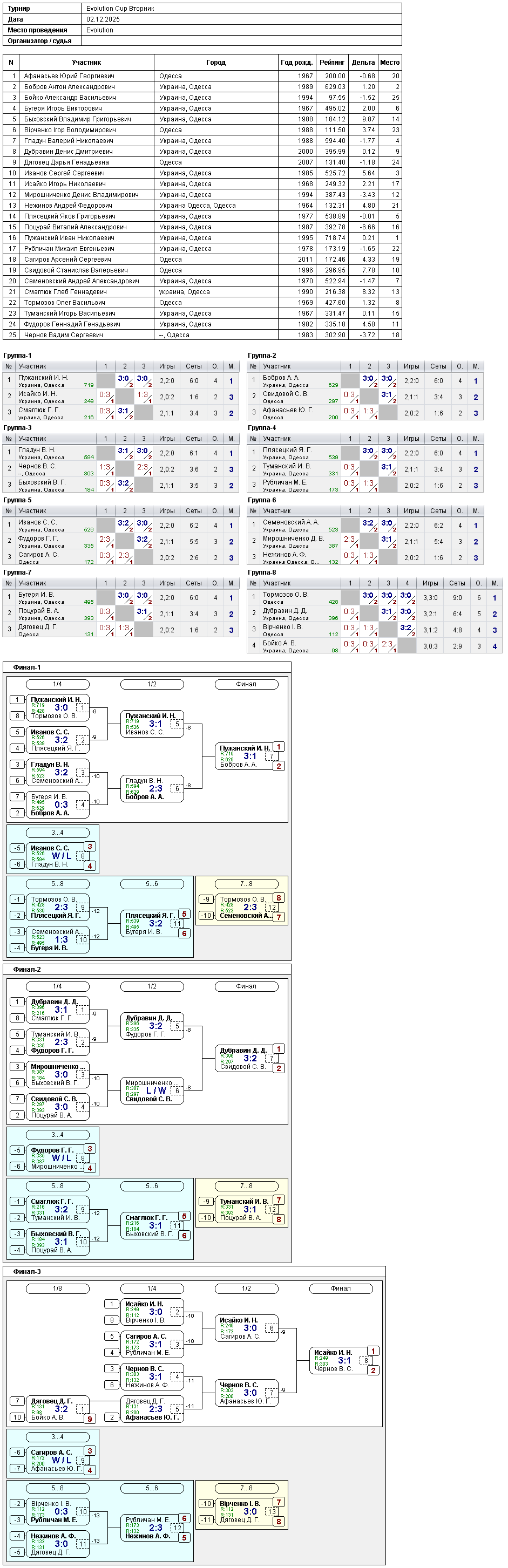Click the Группа-3 heading
Screen dimensions: 508x1568
tap(18, 428)
